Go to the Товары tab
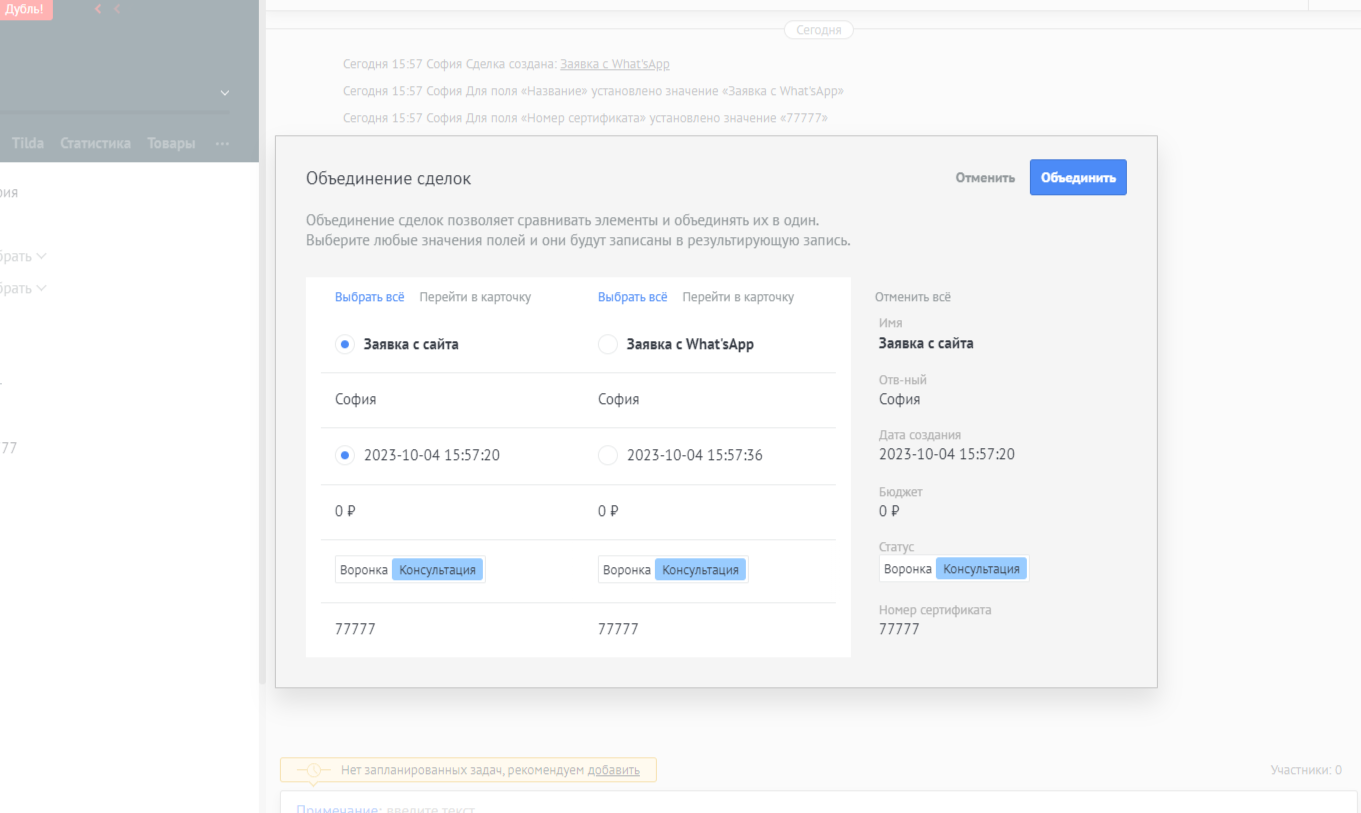Viewport: 1361px width, 813px height. point(171,144)
